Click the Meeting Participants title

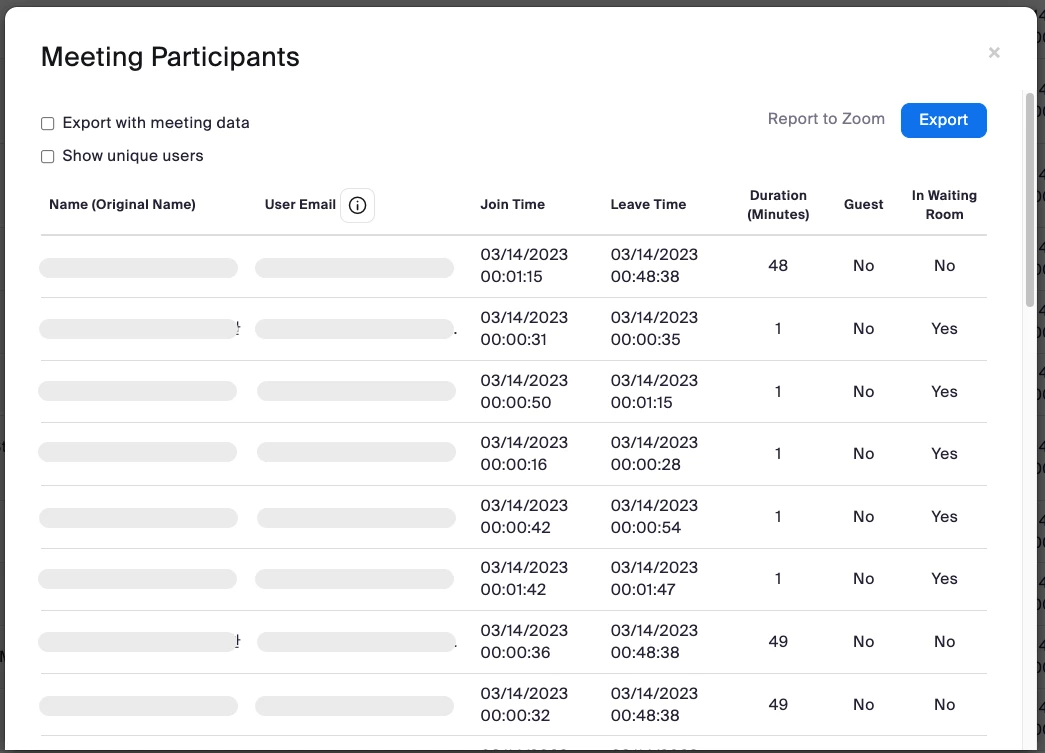[x=170, y=57]
